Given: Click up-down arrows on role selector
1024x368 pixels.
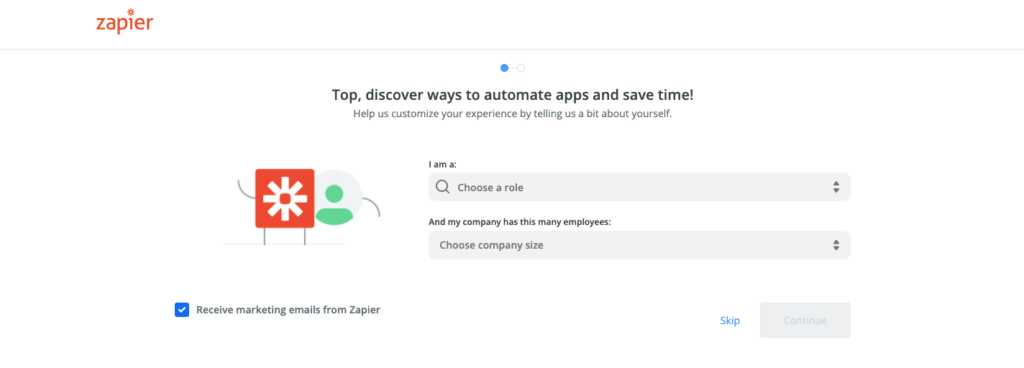Looking at the screenshot, I should point(836,187).
